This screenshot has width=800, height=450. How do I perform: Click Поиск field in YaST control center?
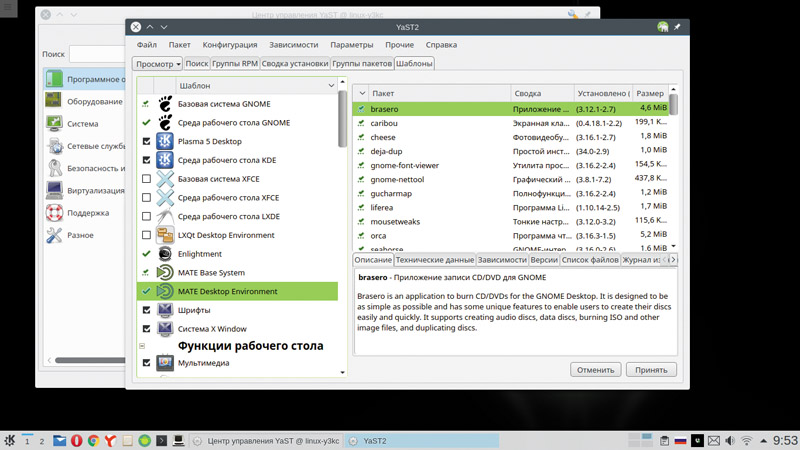tap(97, 54)
